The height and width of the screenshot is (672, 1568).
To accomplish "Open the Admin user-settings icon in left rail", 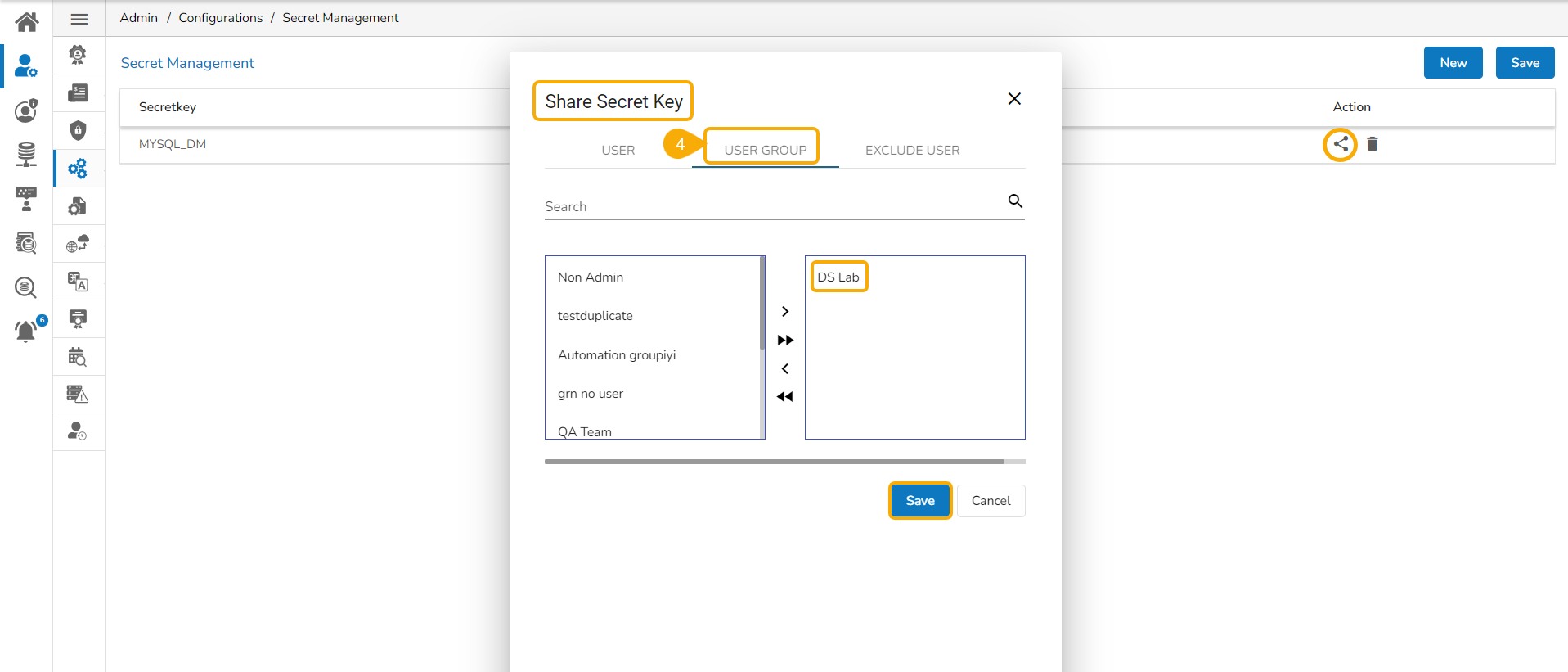I will tap(26, 65).
